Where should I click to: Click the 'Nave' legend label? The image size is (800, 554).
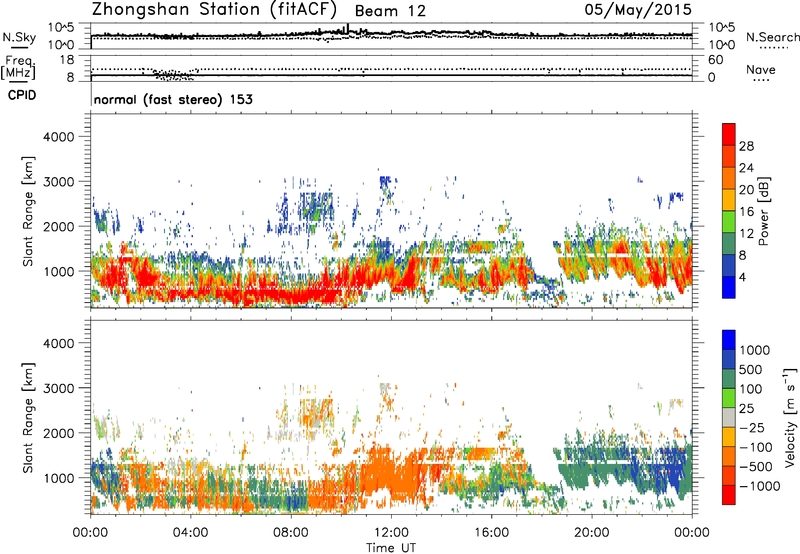coord(761,70)
